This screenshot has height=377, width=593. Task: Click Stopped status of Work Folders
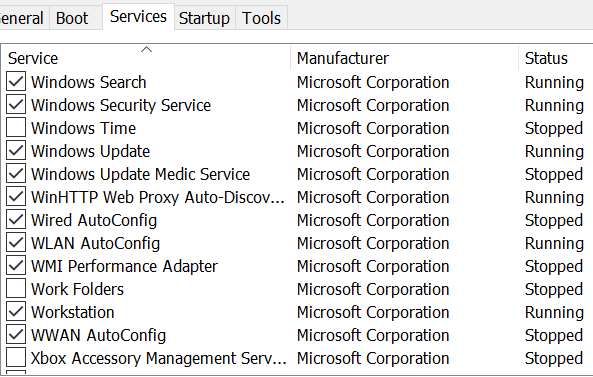click(554, 290)
